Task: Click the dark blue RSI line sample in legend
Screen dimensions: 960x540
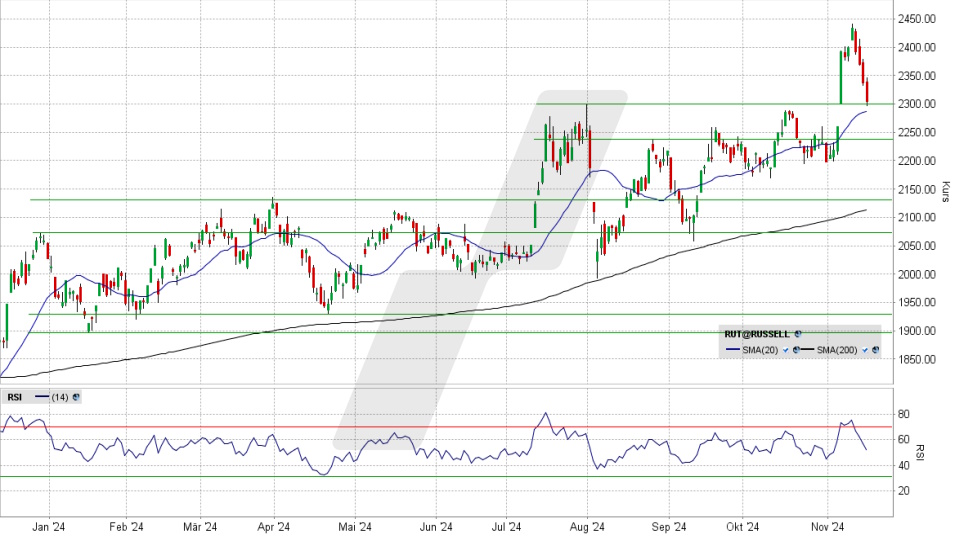Action: [x=42, y=397]
